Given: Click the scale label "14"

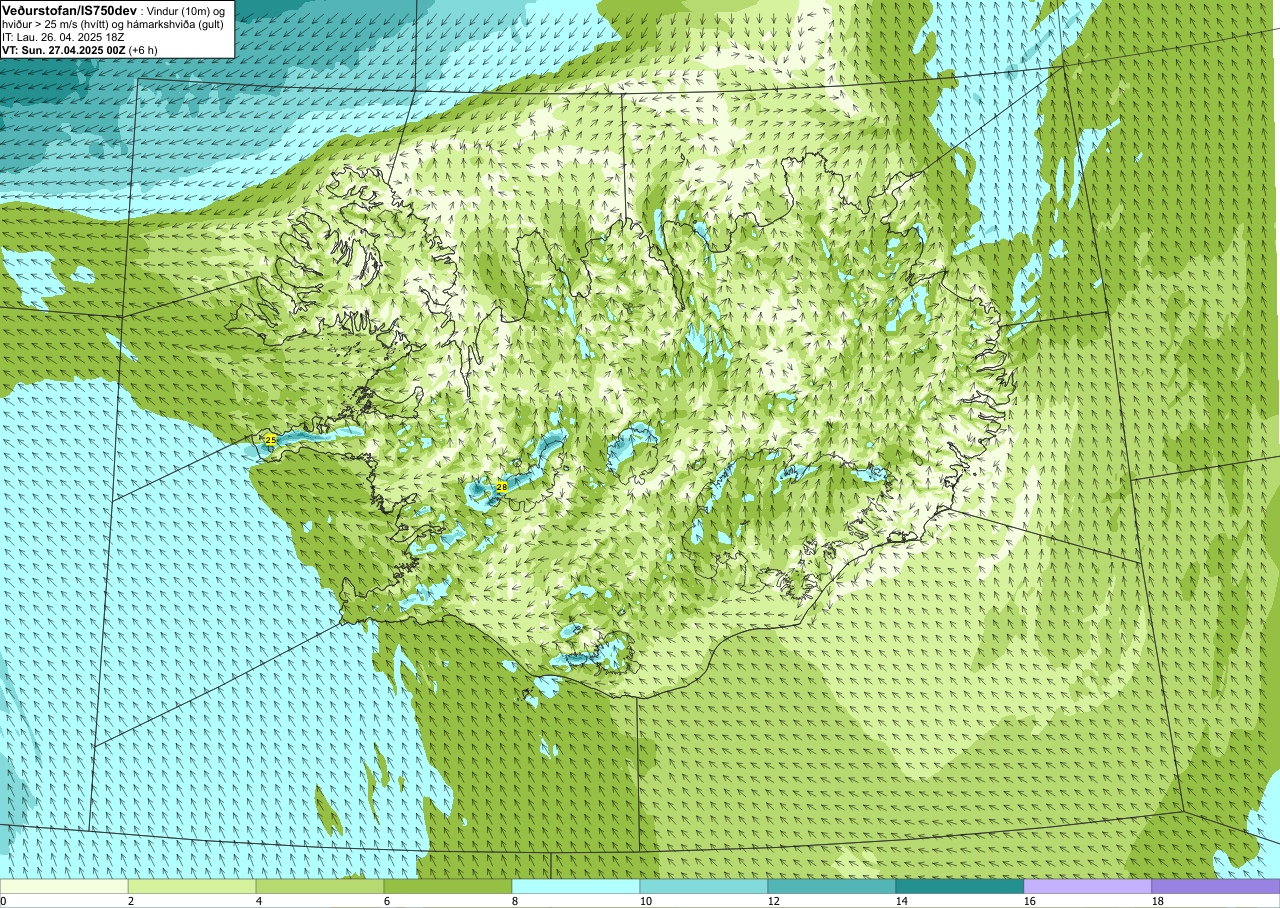Looking at the screenshot, I should pos(902,901).
